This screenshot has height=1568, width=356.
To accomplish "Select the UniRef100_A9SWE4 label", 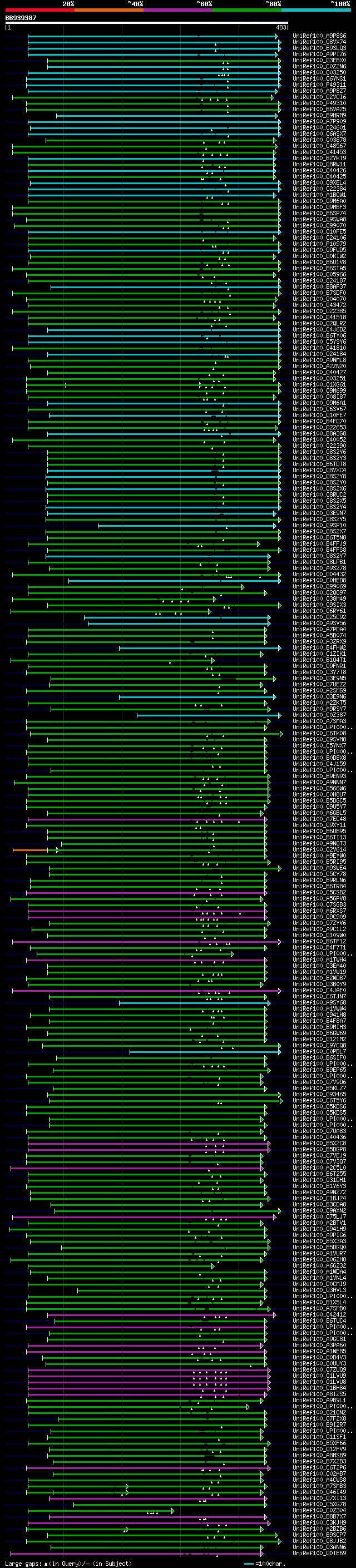I will tap(319, 869).
